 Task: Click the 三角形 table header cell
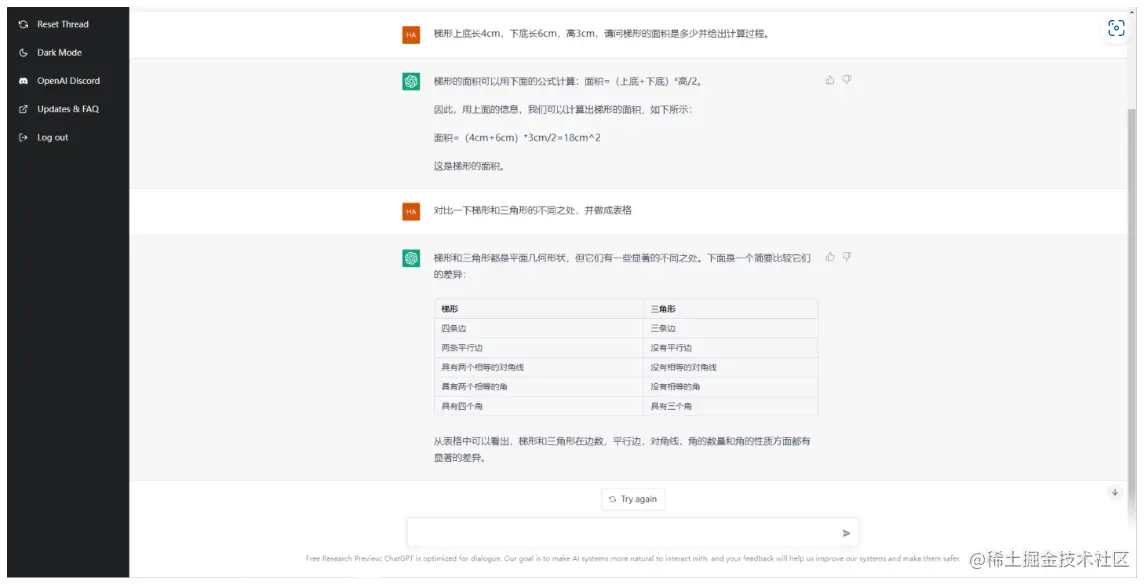[x=730, y=309]
